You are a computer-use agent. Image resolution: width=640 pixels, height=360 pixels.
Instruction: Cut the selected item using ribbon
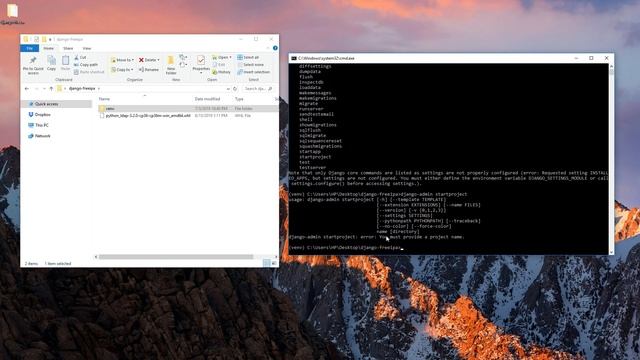(80, 58)
